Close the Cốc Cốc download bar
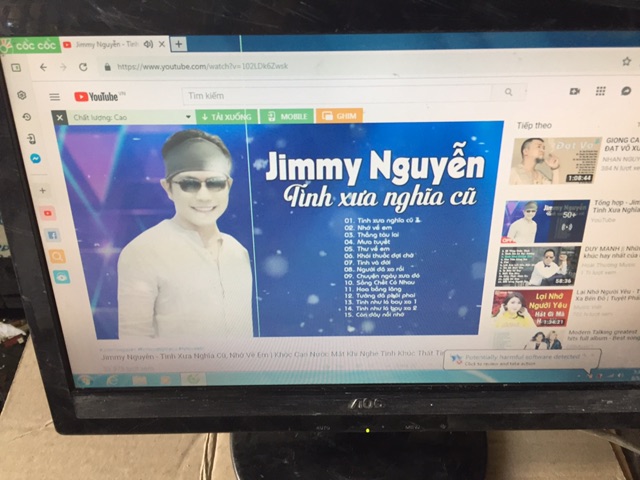This screenshot has height=480, width=640. [x=59, y=117]
